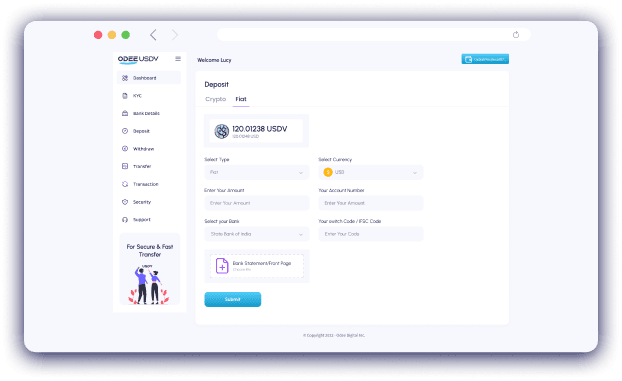Go back with browser back arrow

pyautogui.click(x=153, y=35)
